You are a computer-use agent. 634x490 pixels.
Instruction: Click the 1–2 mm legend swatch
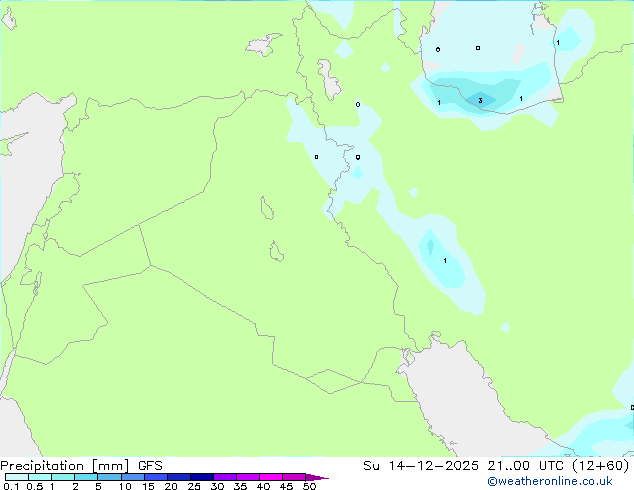(63, 477)
